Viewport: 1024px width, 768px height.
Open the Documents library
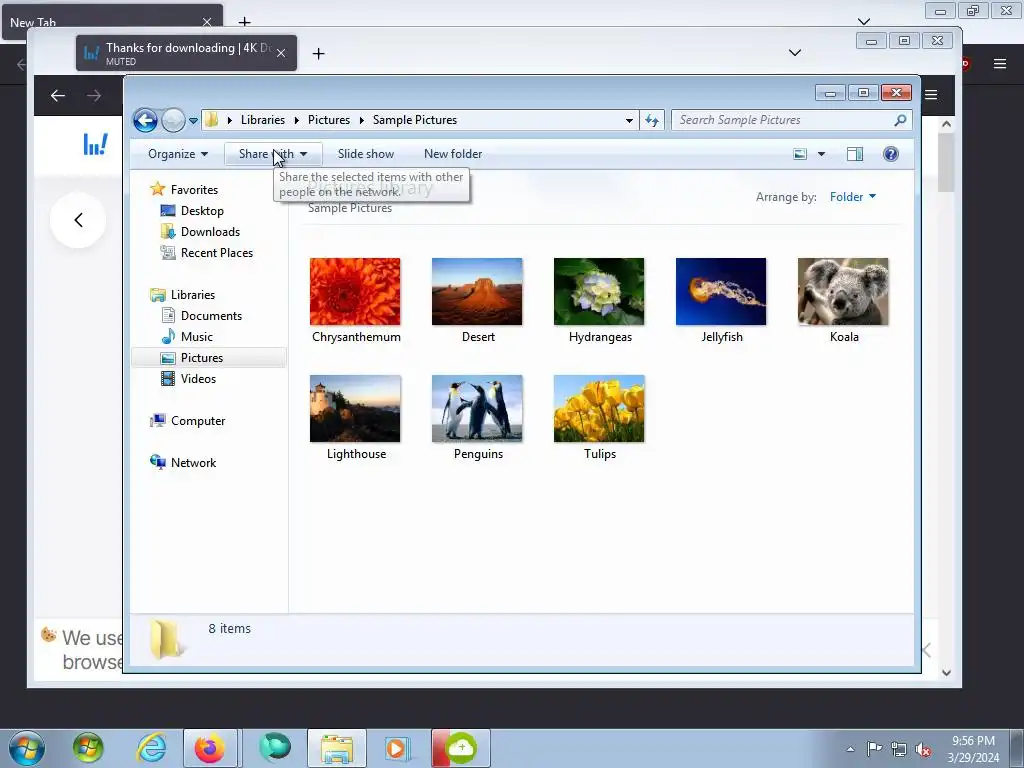click(x=211, y=315)
